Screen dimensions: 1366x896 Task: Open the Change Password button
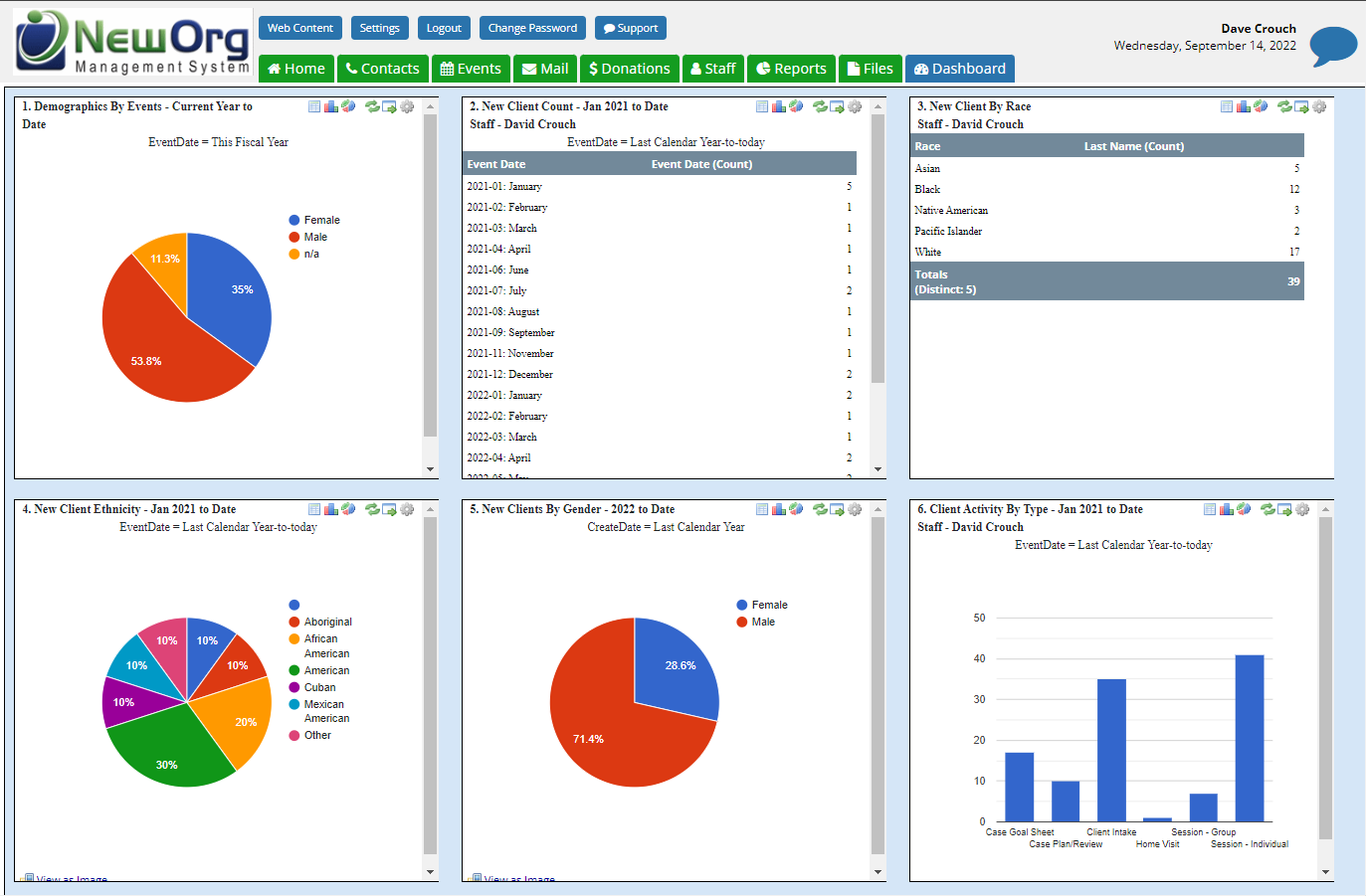pos(532,28)
